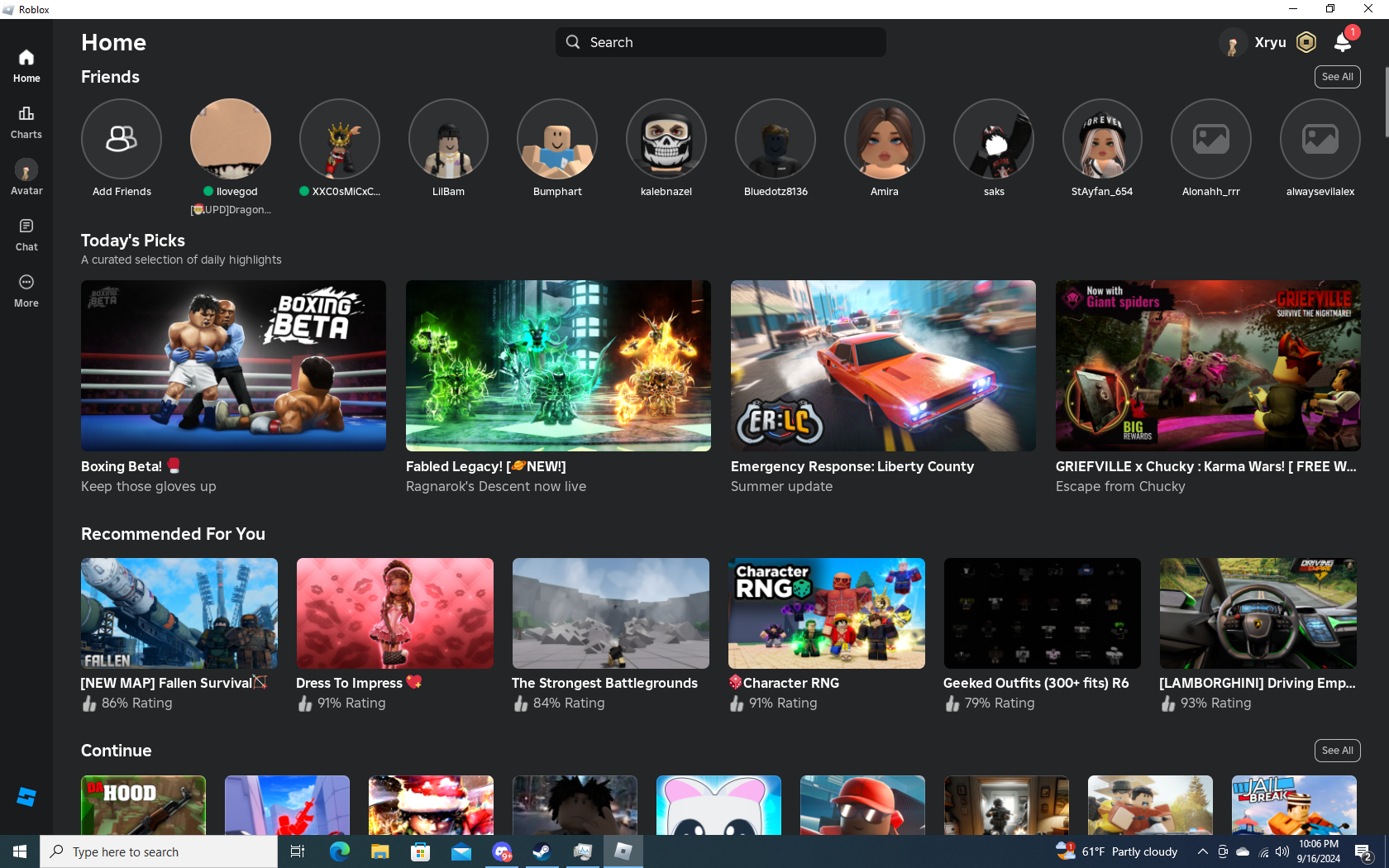Screen dimensions: 1389x868
Task: Click the "Fabled Legacy! [NEW!]" title
Action: click(486, 466)
